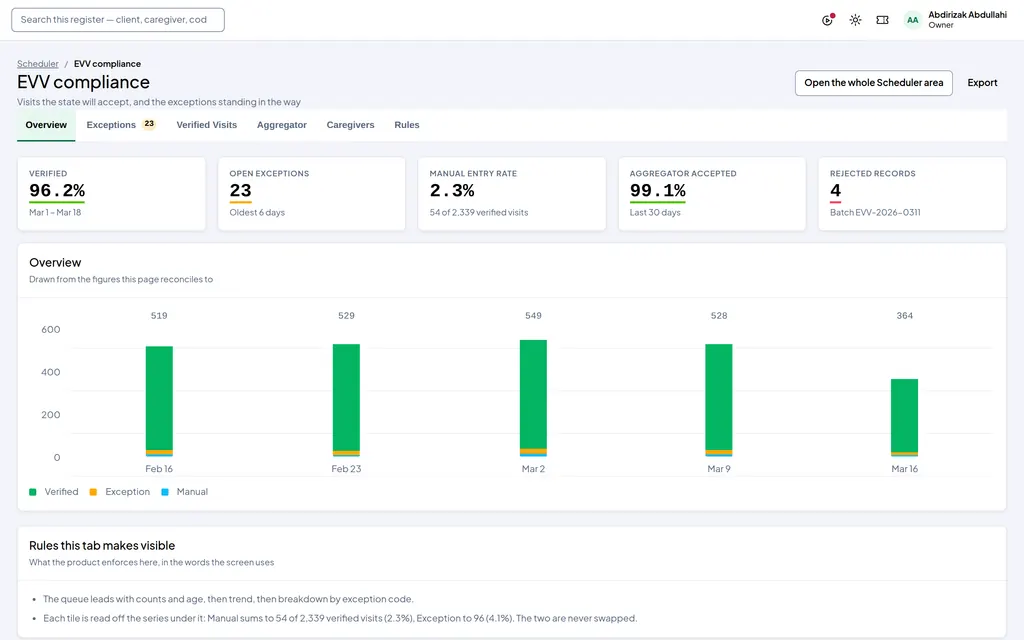
Task: Click the 'Rules this tab makes visible' heading
Action: click(x=102, y=545)
